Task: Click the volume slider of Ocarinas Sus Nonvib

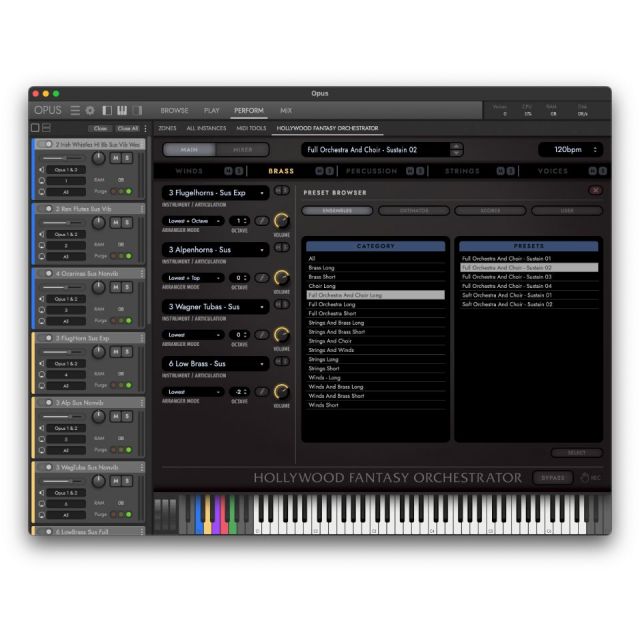Action: [64, 287]
